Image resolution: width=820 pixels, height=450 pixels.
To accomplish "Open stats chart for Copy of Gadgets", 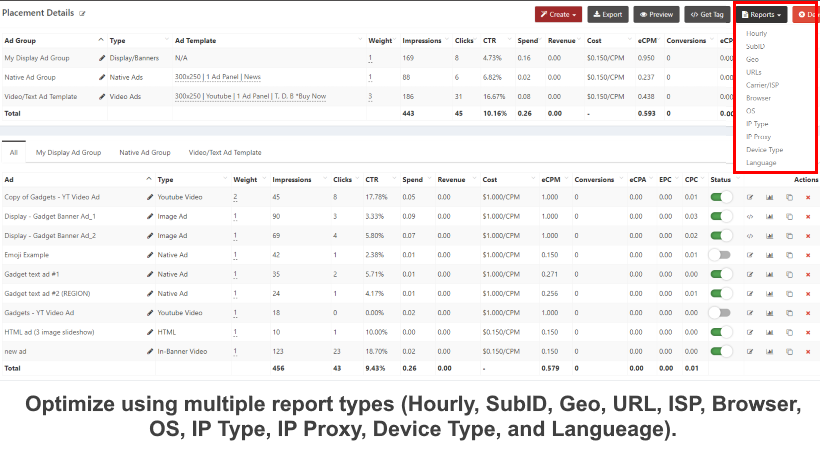I will 769,197.
